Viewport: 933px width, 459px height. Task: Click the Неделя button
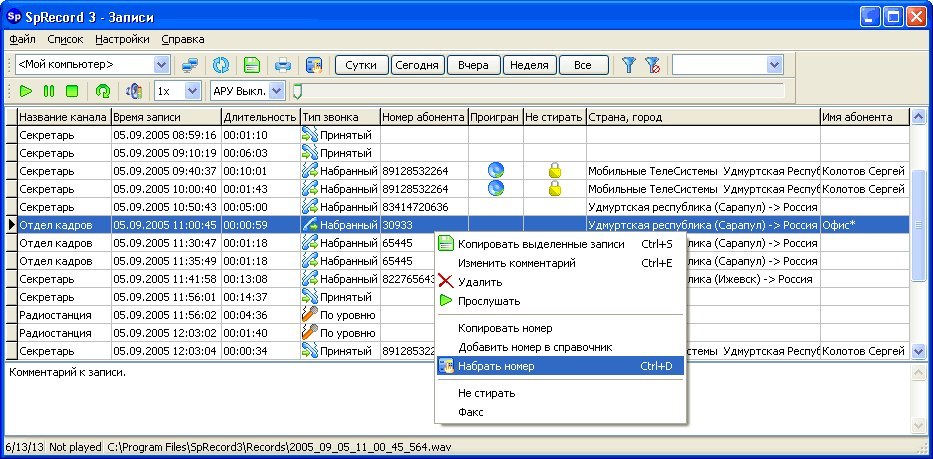pyautogui.click(x=530, y=65)
